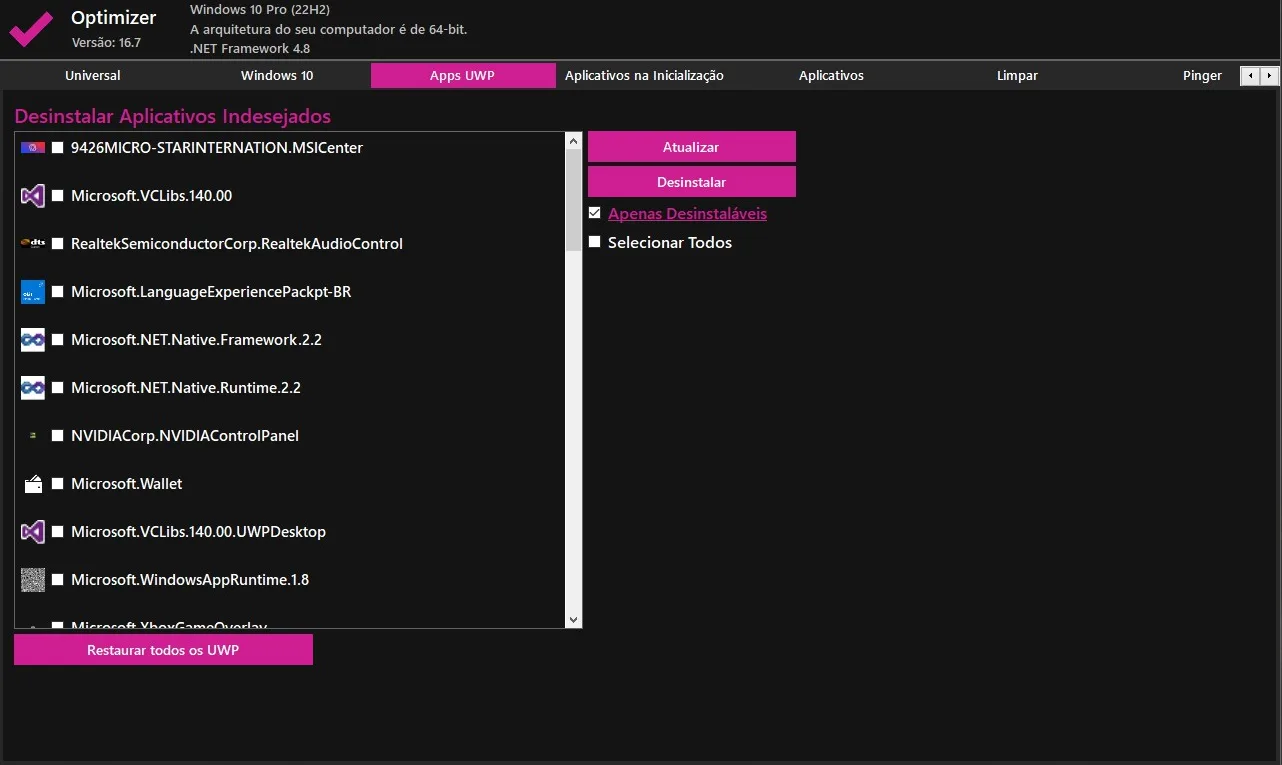Image resolution: width=1282 pixels, height=765 pixels.
Task: Click the Microsoft.NET.Native.Runtime.2.2 entry text
Action: (x=186, y=388)
